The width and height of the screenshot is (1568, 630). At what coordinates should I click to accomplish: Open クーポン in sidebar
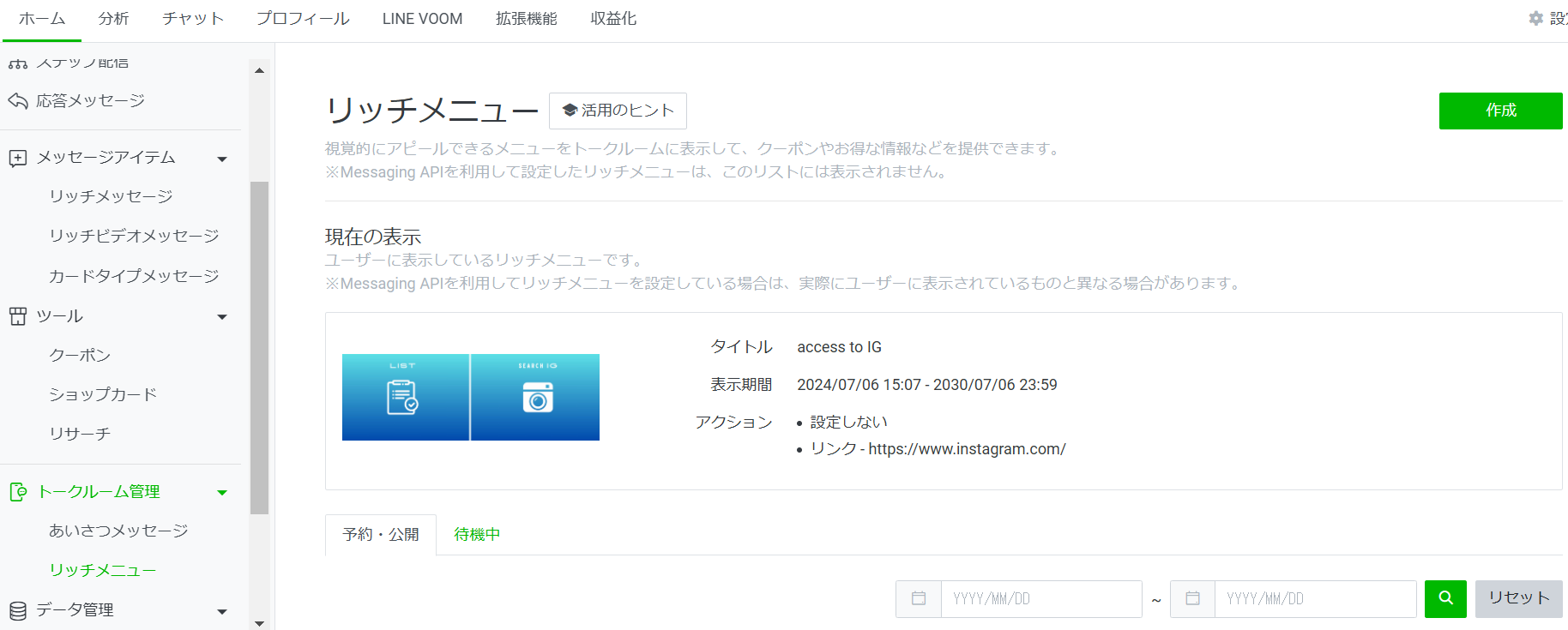tap(80, 355)
